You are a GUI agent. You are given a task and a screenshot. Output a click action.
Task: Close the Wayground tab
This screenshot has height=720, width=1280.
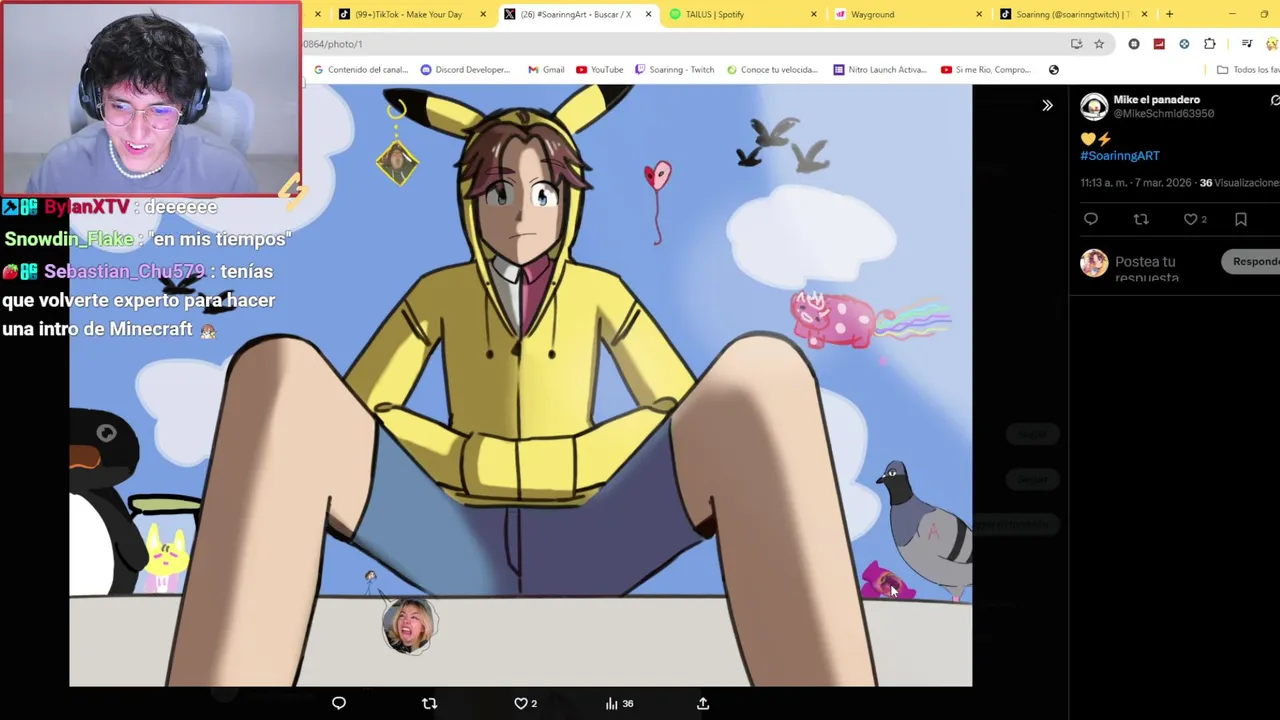979,14
